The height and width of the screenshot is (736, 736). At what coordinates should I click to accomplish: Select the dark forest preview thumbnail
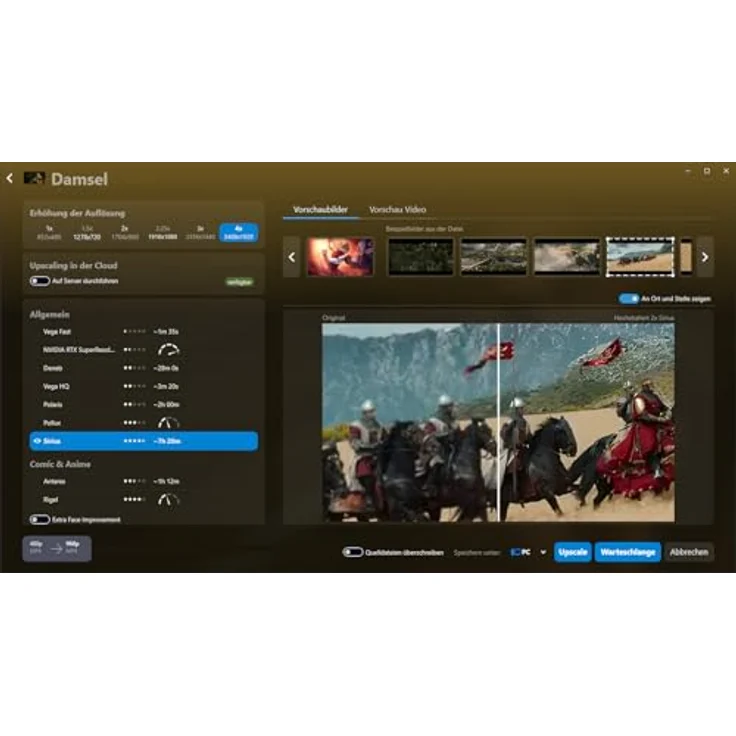[x=421, y=257]
